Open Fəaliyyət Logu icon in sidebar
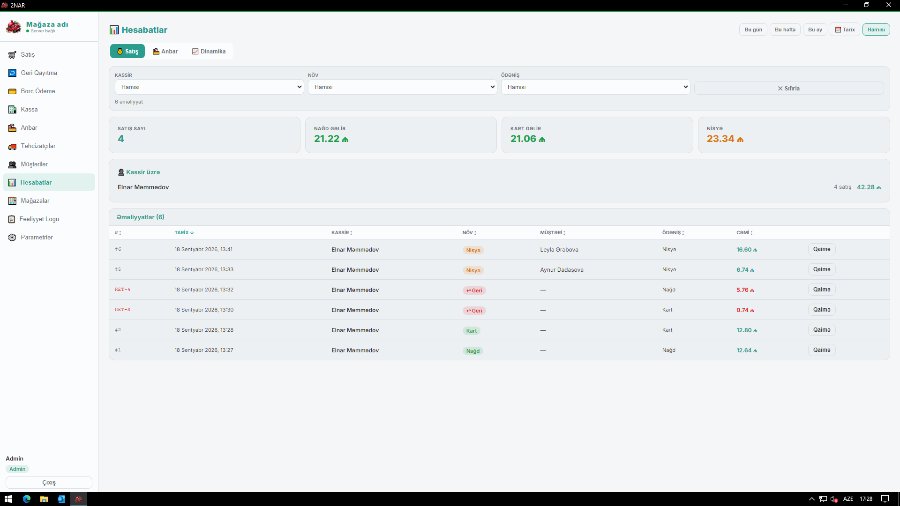 [11, 219]
